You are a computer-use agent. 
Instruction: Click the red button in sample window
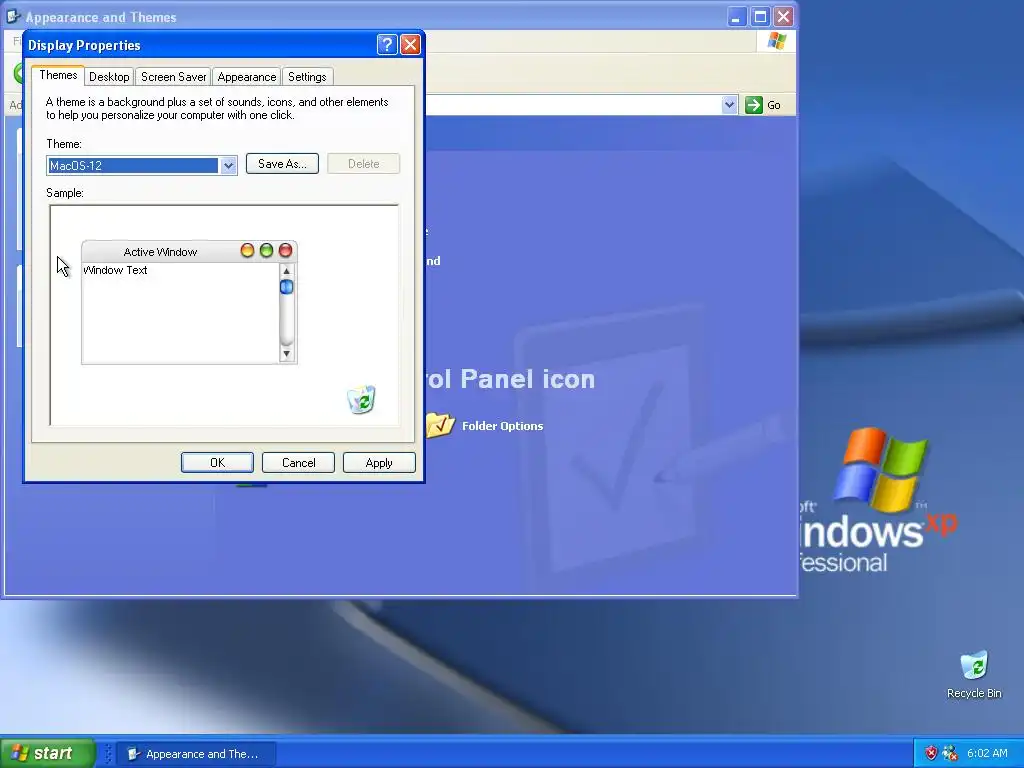(285, 250)
